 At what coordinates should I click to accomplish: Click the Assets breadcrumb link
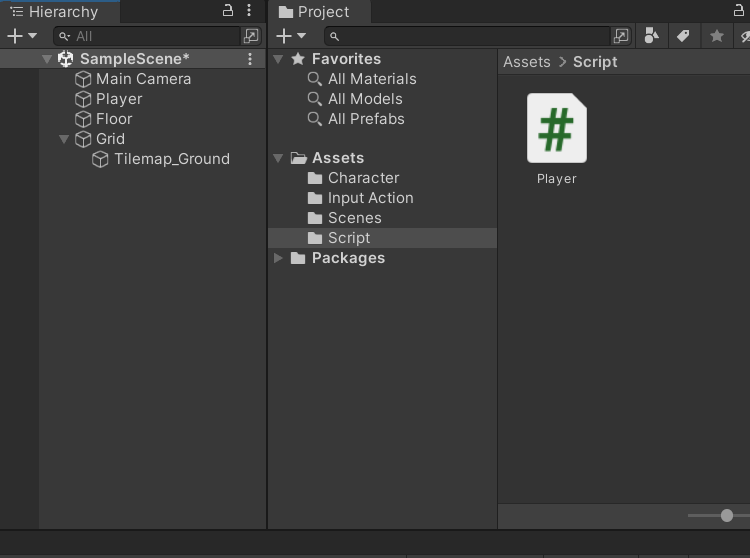pos(526,62)
